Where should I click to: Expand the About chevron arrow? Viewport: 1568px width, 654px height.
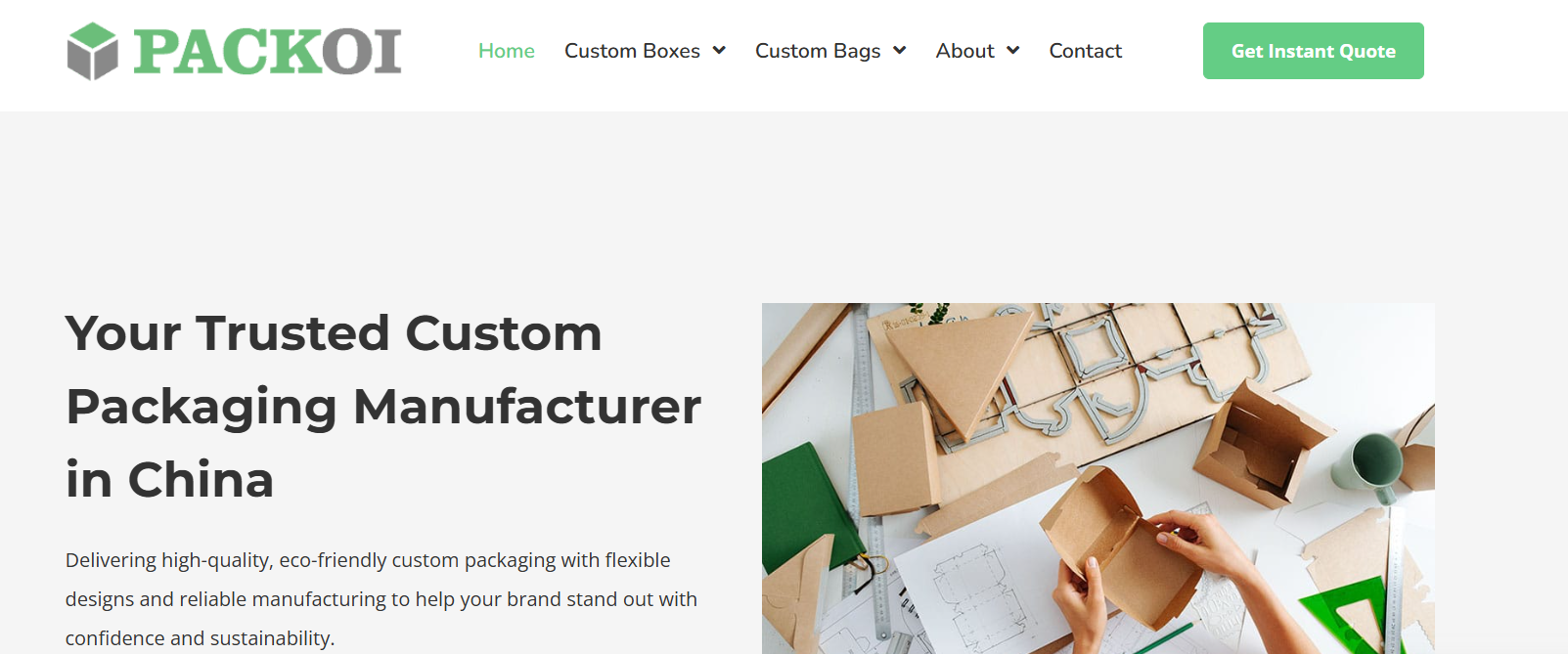(x=1013, y=51)
